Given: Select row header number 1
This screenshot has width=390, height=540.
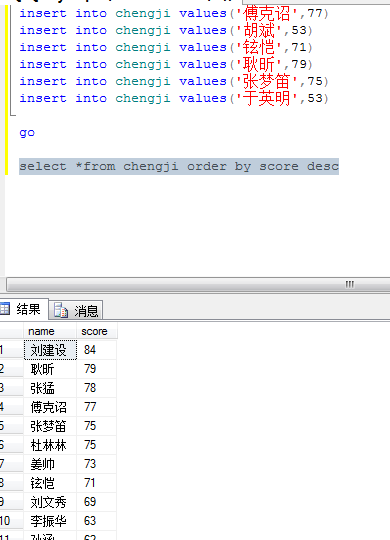Looking at the screenshot, I should (x=11, y=350).
